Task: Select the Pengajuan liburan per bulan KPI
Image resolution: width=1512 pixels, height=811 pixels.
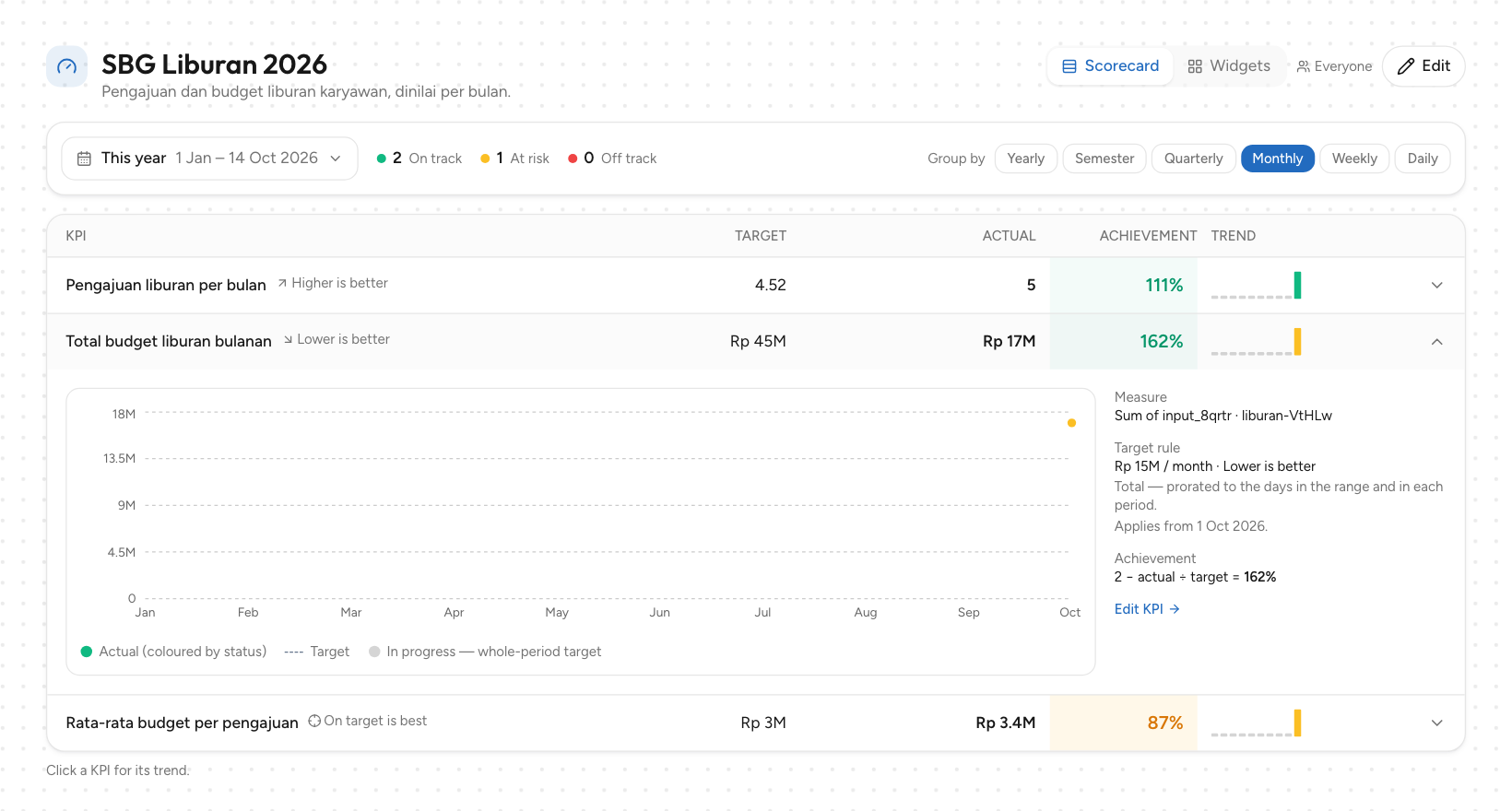Action: pos(166,285)
